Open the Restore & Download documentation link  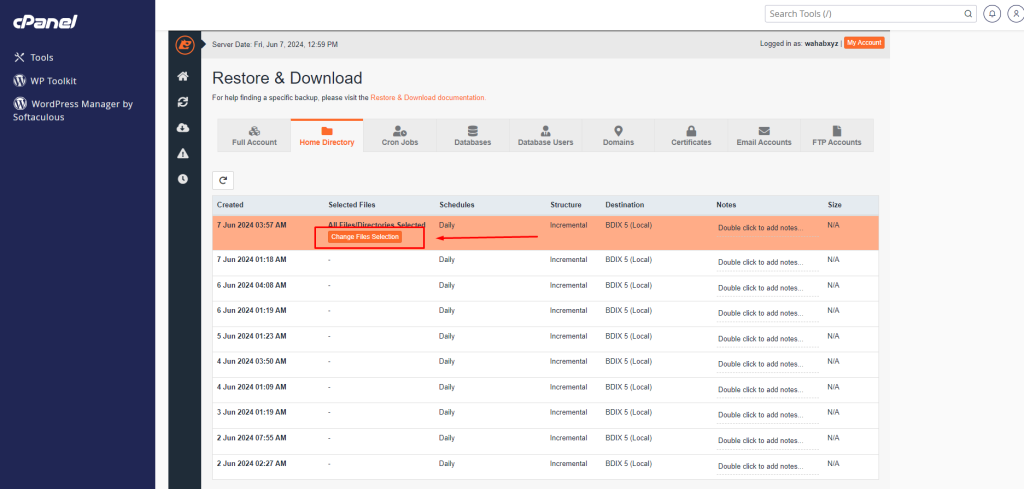(427, 98)
